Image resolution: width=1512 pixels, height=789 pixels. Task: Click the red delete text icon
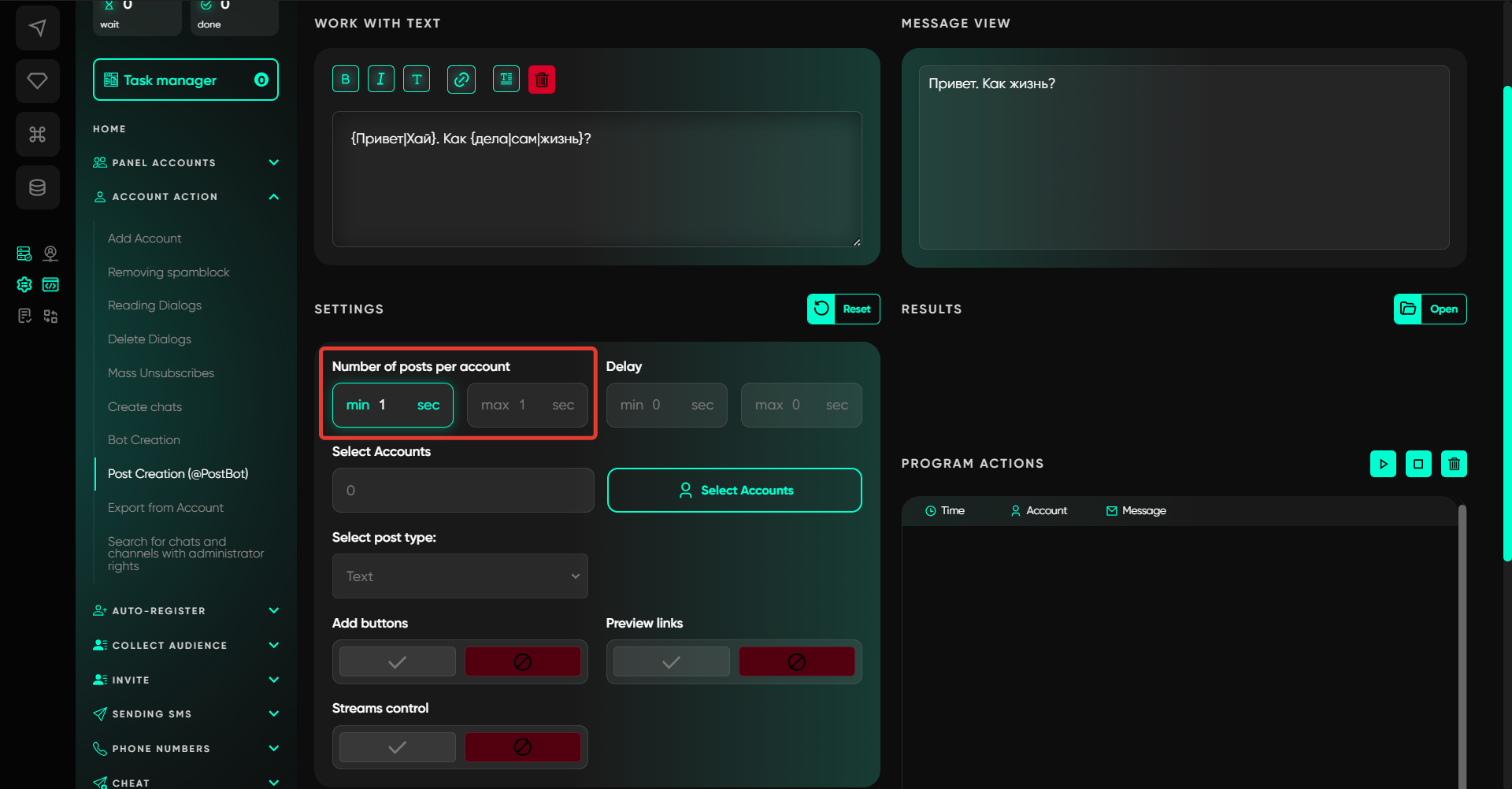(542, 80)
